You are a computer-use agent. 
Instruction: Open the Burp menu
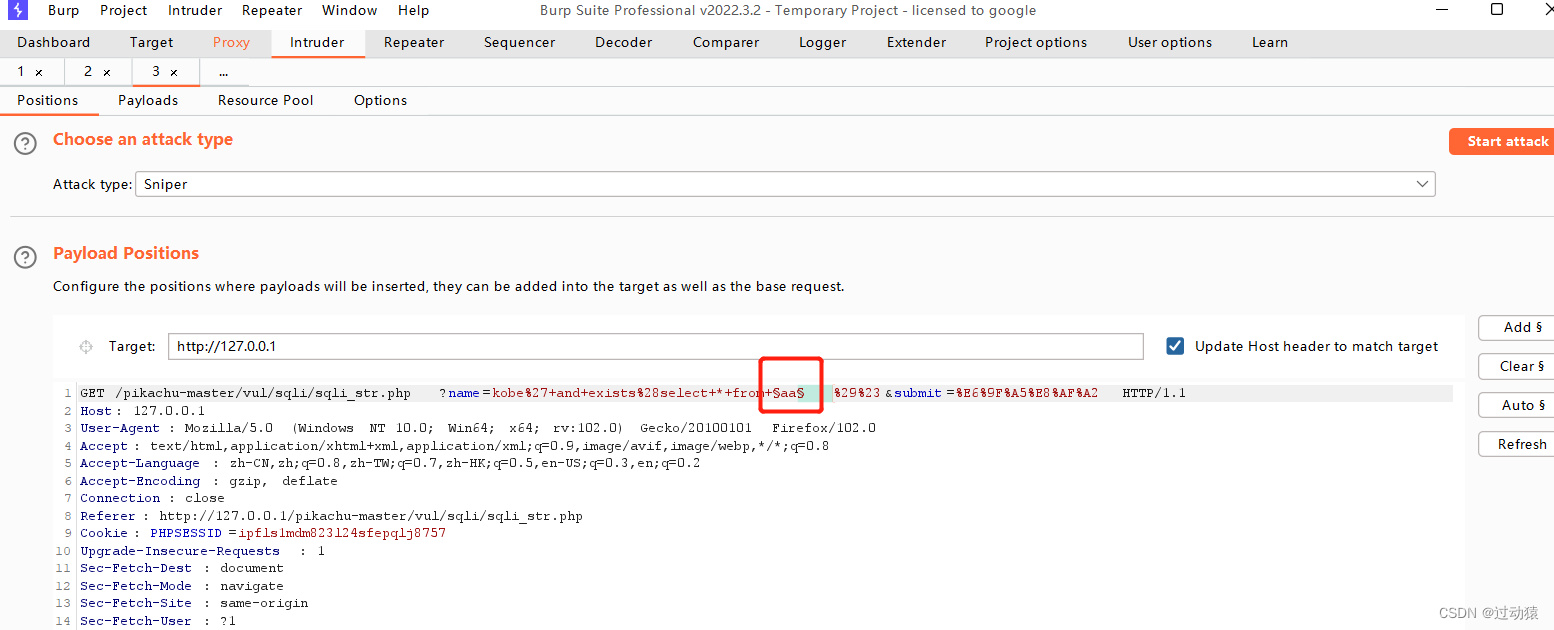coord(63,10)
